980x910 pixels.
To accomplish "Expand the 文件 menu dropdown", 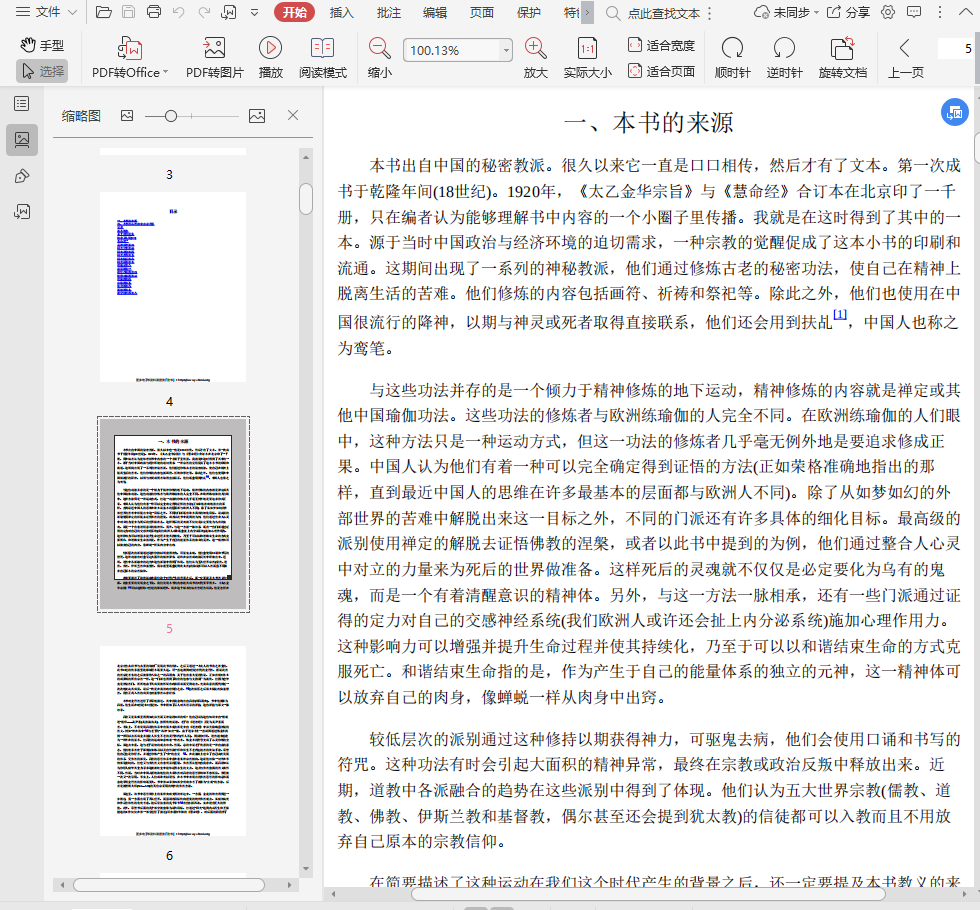I will [72, 12].
